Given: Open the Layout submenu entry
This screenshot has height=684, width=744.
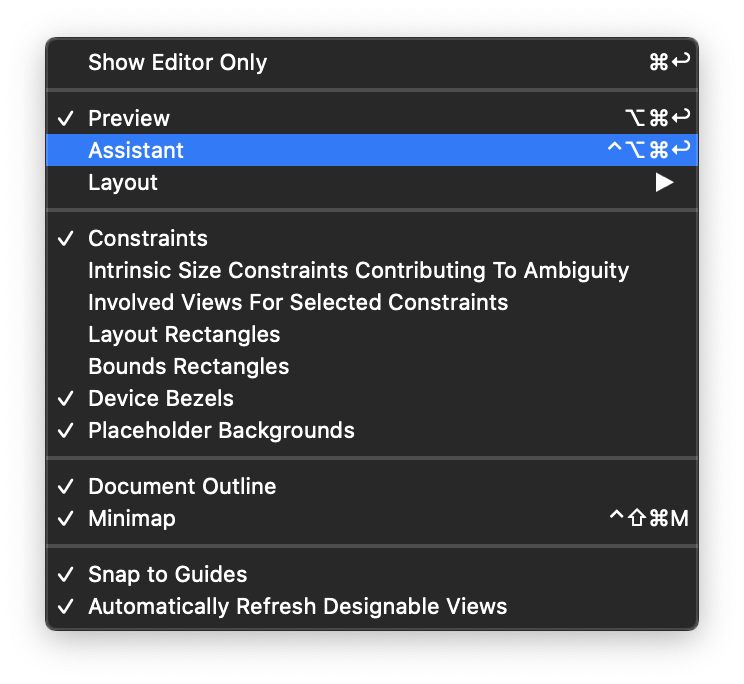Looking at the screenshot, I should 372,183.
